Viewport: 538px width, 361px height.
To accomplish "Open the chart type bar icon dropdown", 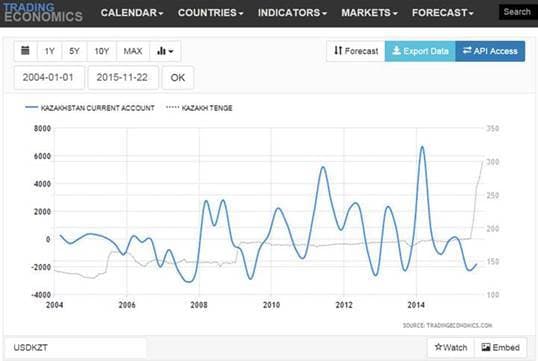I will [x=165, y=51].
